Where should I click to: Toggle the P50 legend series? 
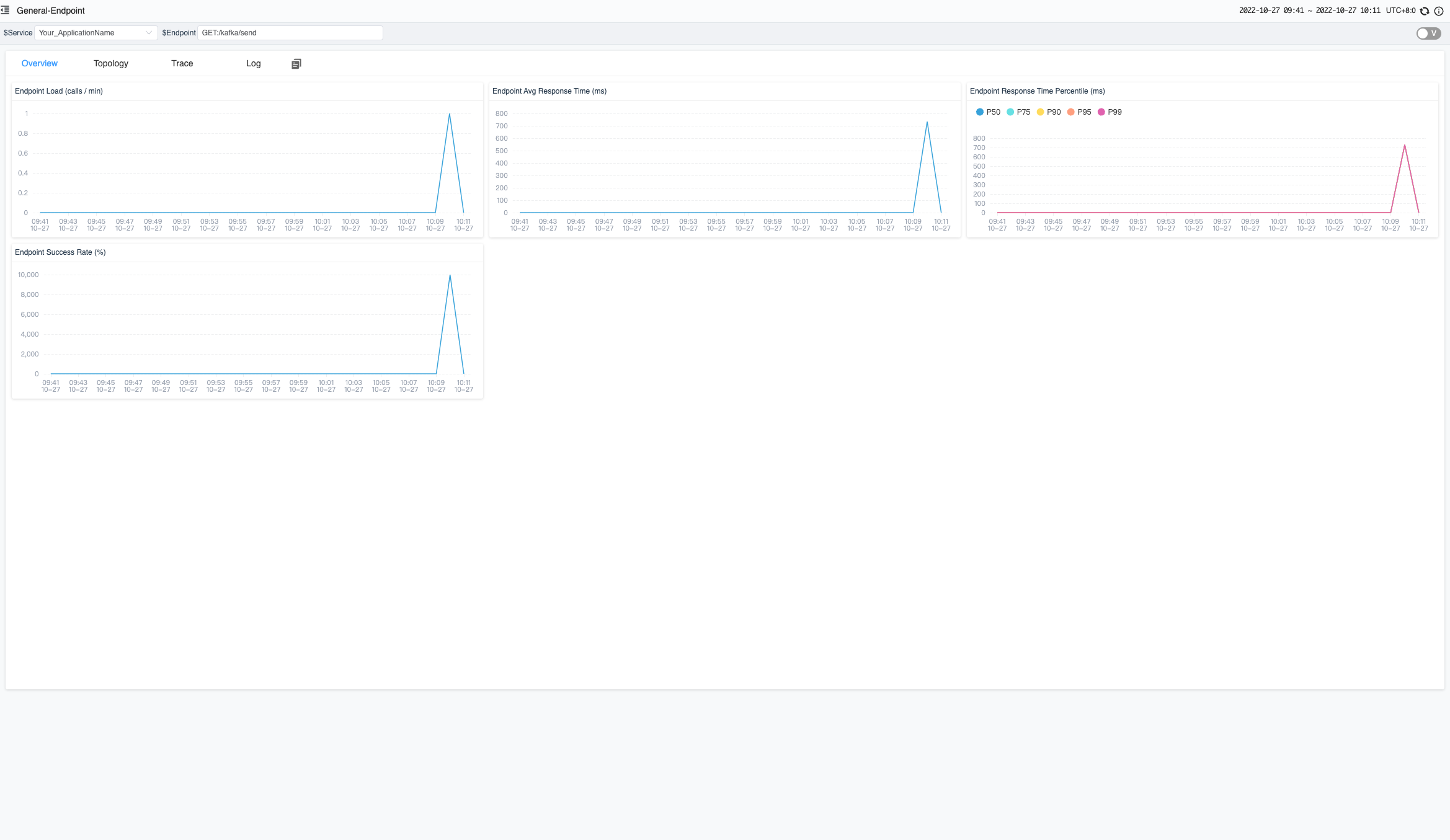pos(988,112)
